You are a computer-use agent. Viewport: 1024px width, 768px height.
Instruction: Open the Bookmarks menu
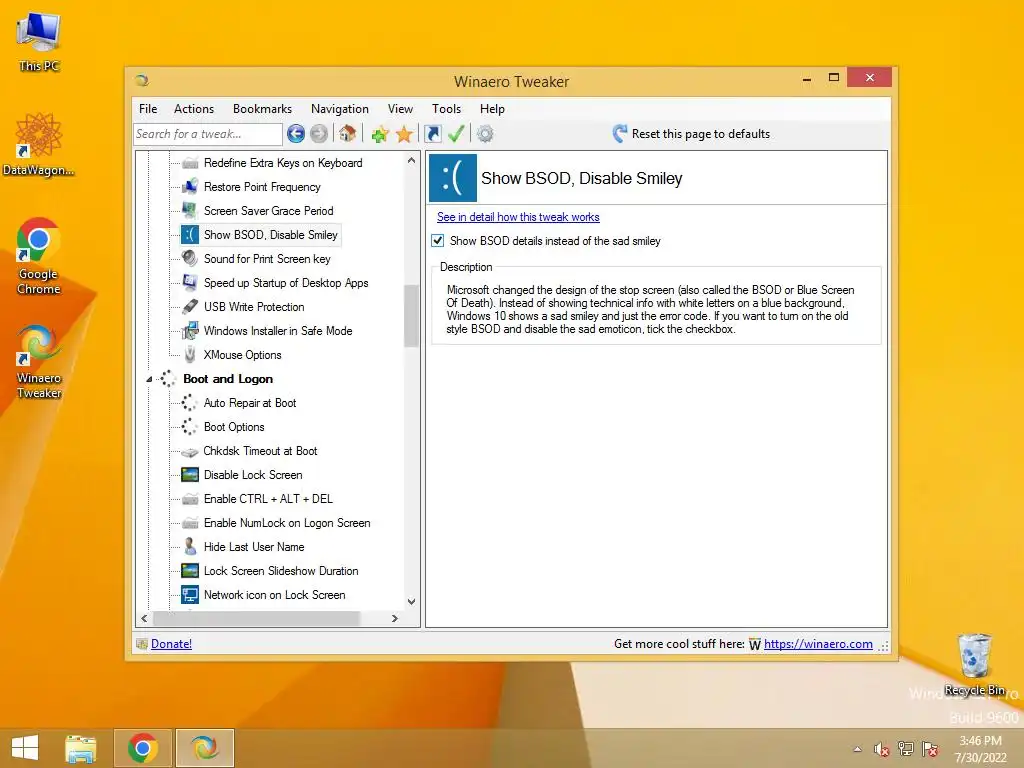pos(263,109)
